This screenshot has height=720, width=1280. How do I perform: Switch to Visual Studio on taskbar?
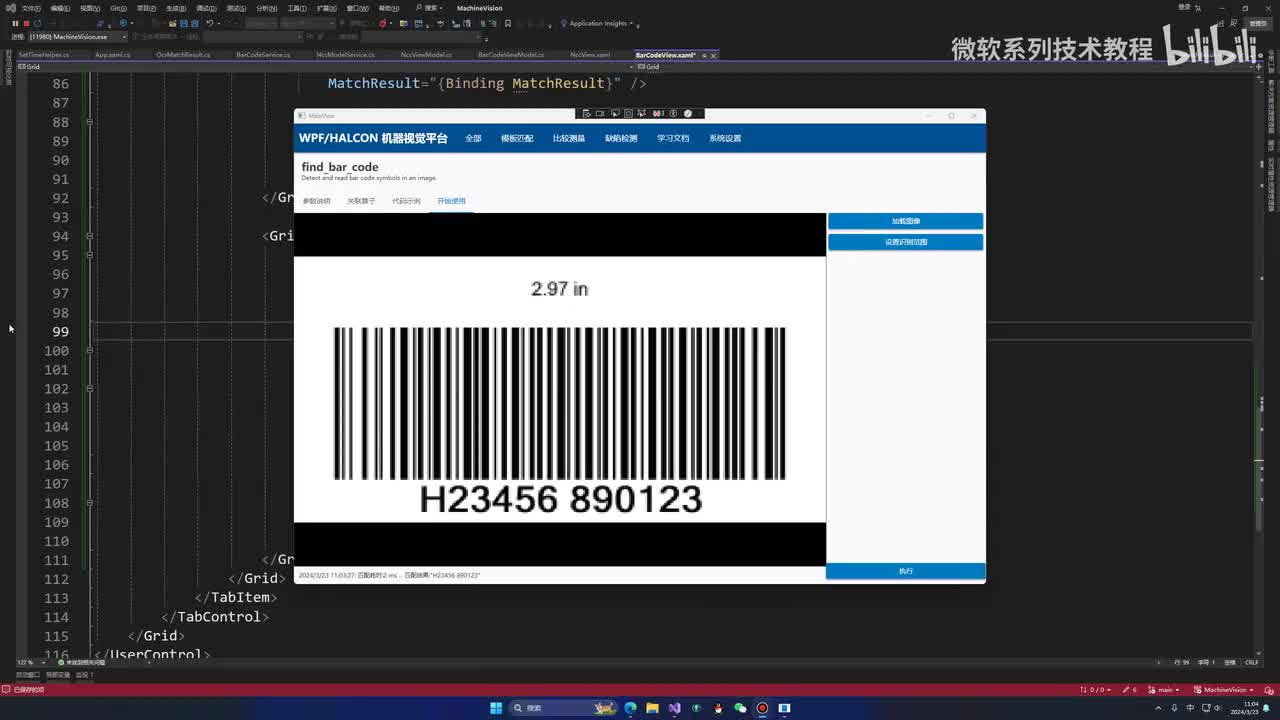[x=674, y=708]
